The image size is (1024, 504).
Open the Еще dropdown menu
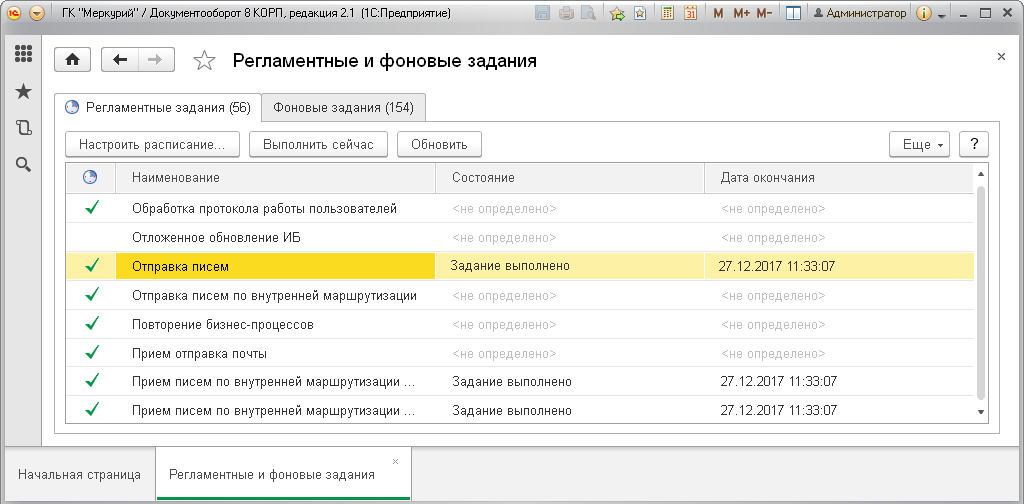(x=920, y=144)
